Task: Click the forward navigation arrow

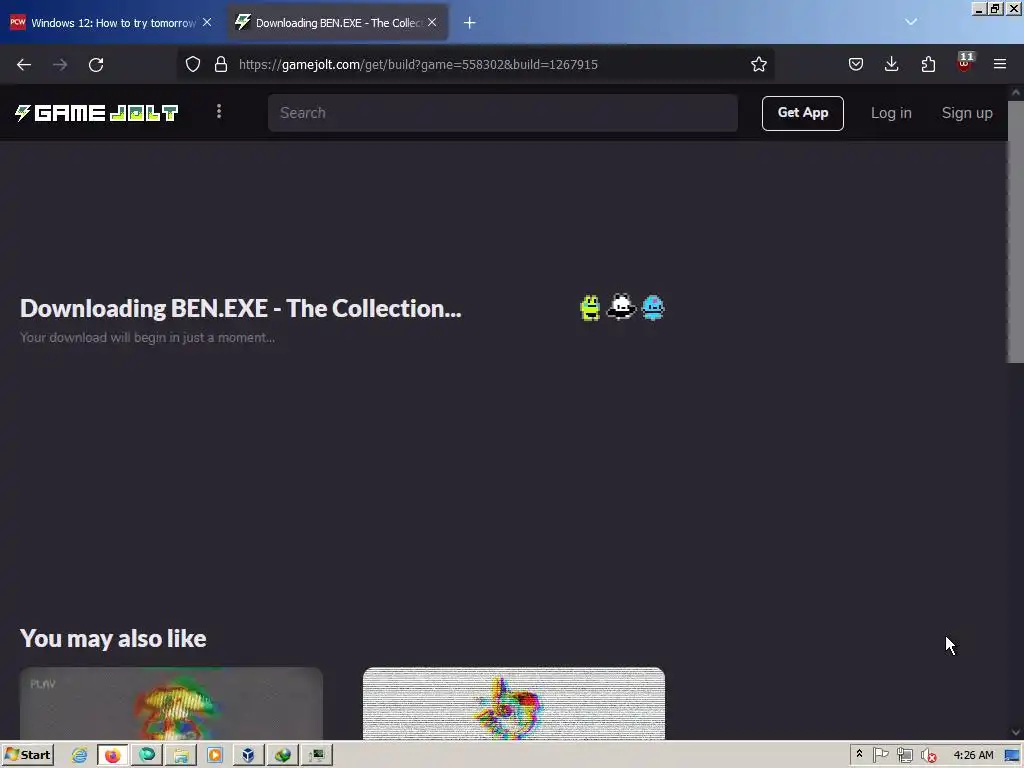Action: [60, 65]
